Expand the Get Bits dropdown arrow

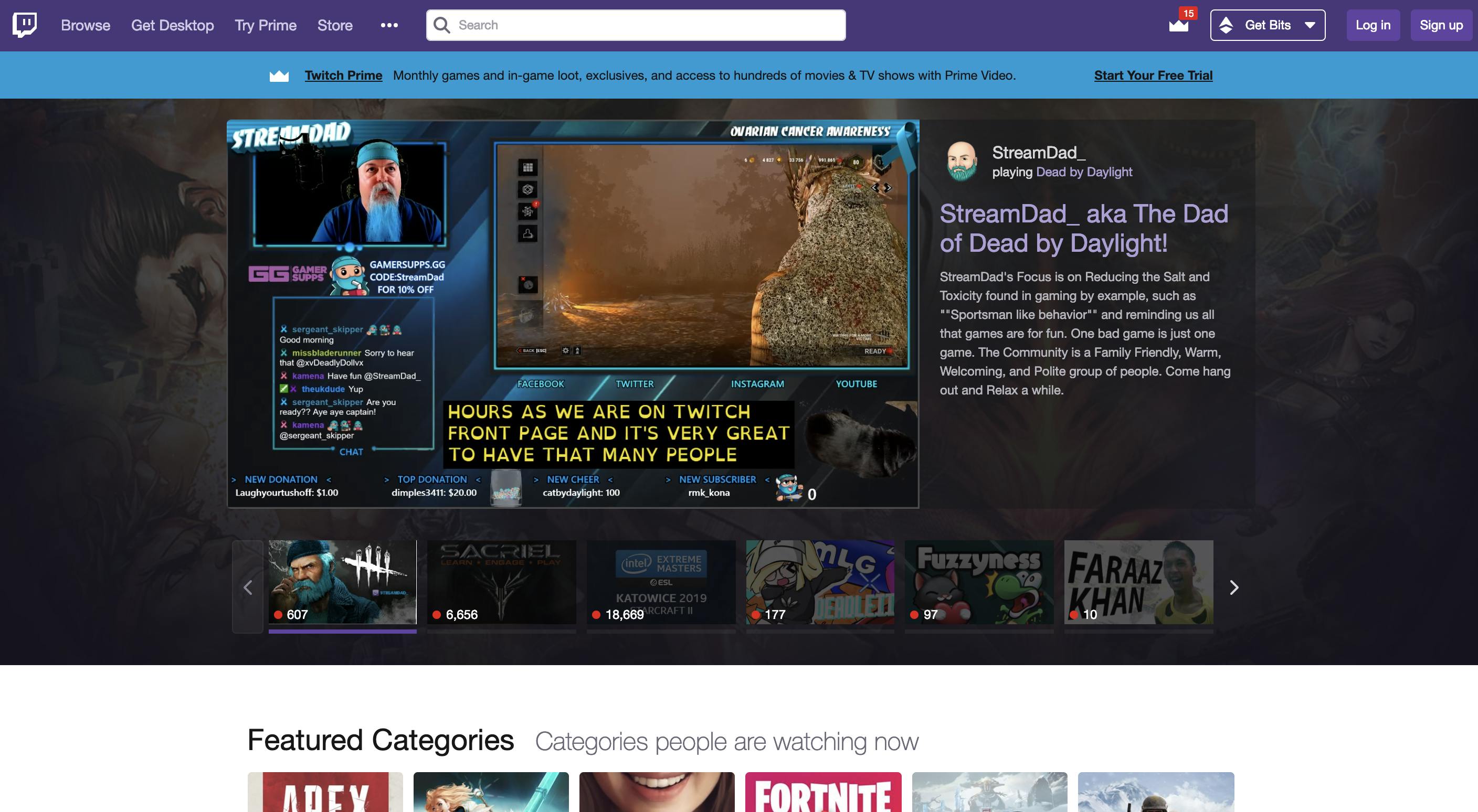tap(1310, 25)
